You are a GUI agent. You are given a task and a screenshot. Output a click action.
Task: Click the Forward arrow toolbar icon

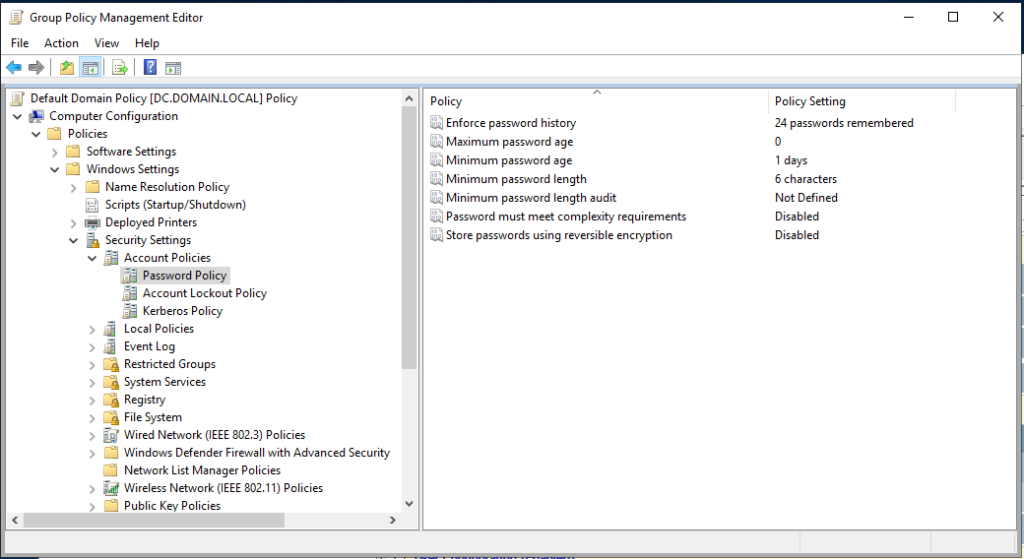click(x=36, y=67)
